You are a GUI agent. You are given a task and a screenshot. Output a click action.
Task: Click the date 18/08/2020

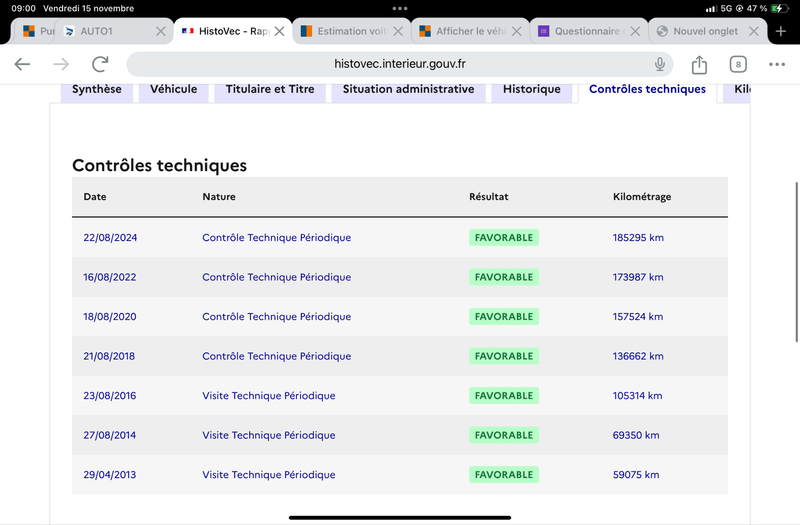point(110,317)
